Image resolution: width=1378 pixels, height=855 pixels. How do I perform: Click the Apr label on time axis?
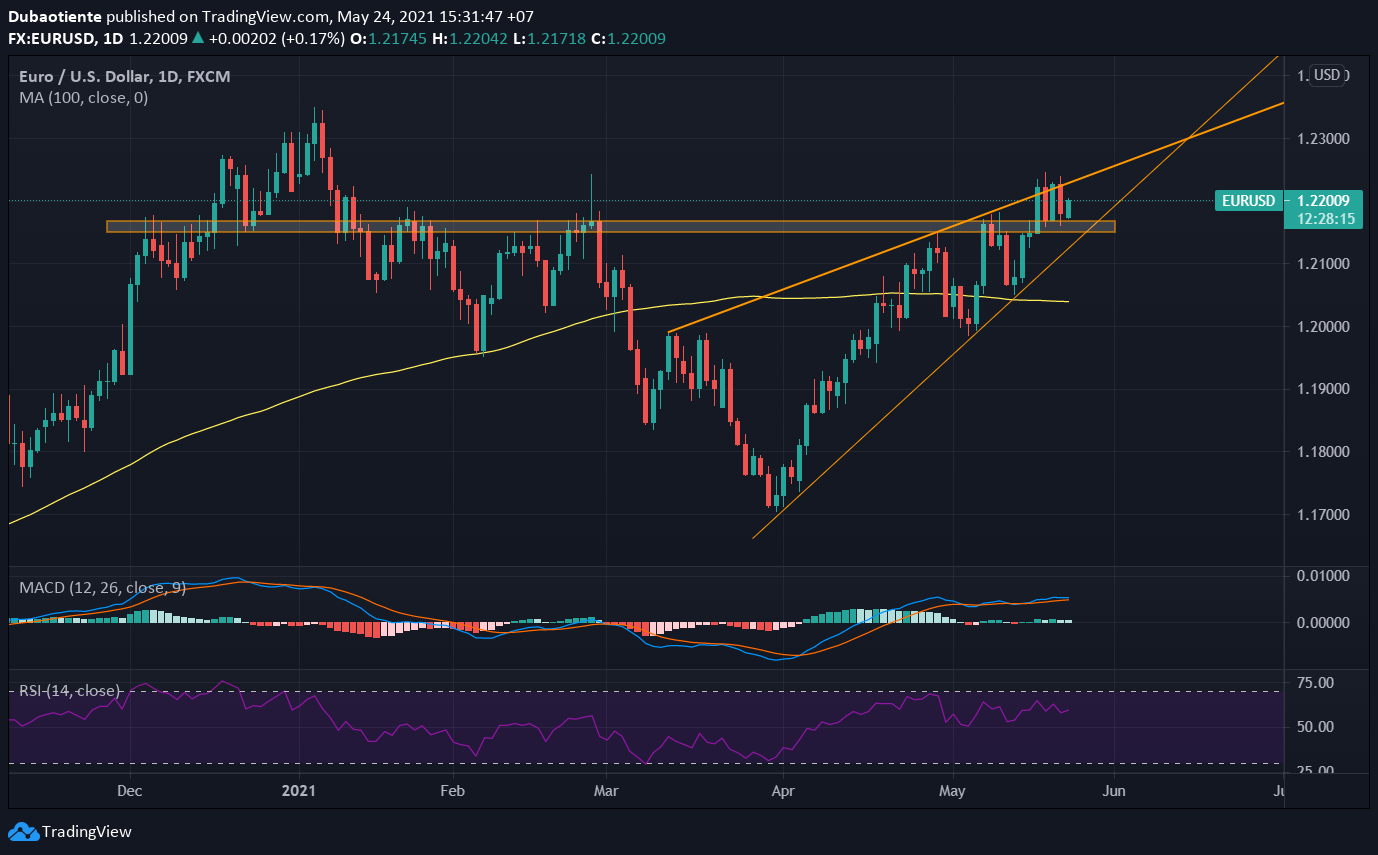(x=783, y=791)
